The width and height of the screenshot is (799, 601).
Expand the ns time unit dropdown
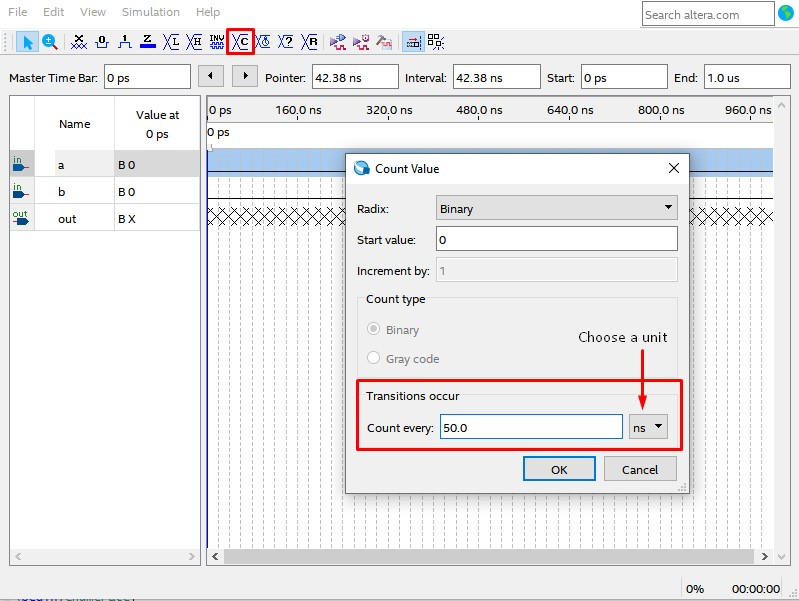[x=648, y=427]
